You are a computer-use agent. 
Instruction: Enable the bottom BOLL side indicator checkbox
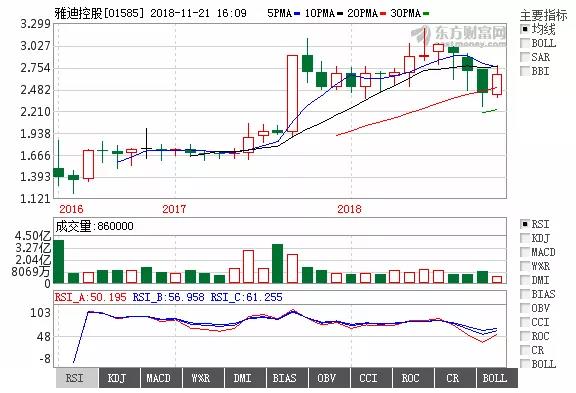point(525,364)
